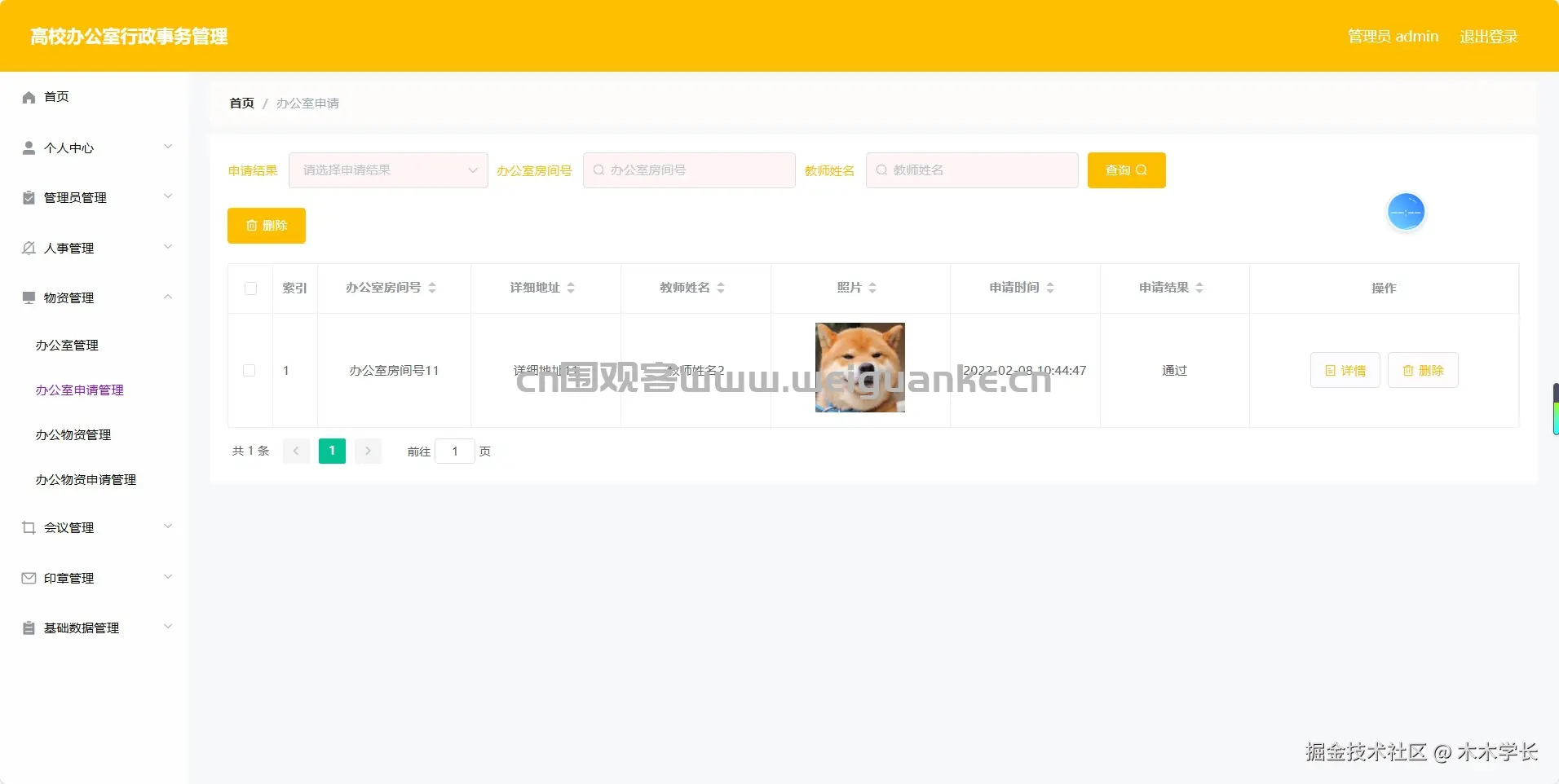The width and height of the screenshot is (1559, 784).
Task: Collapse 物资管理 menu chevron
Action: click(168, 297)
